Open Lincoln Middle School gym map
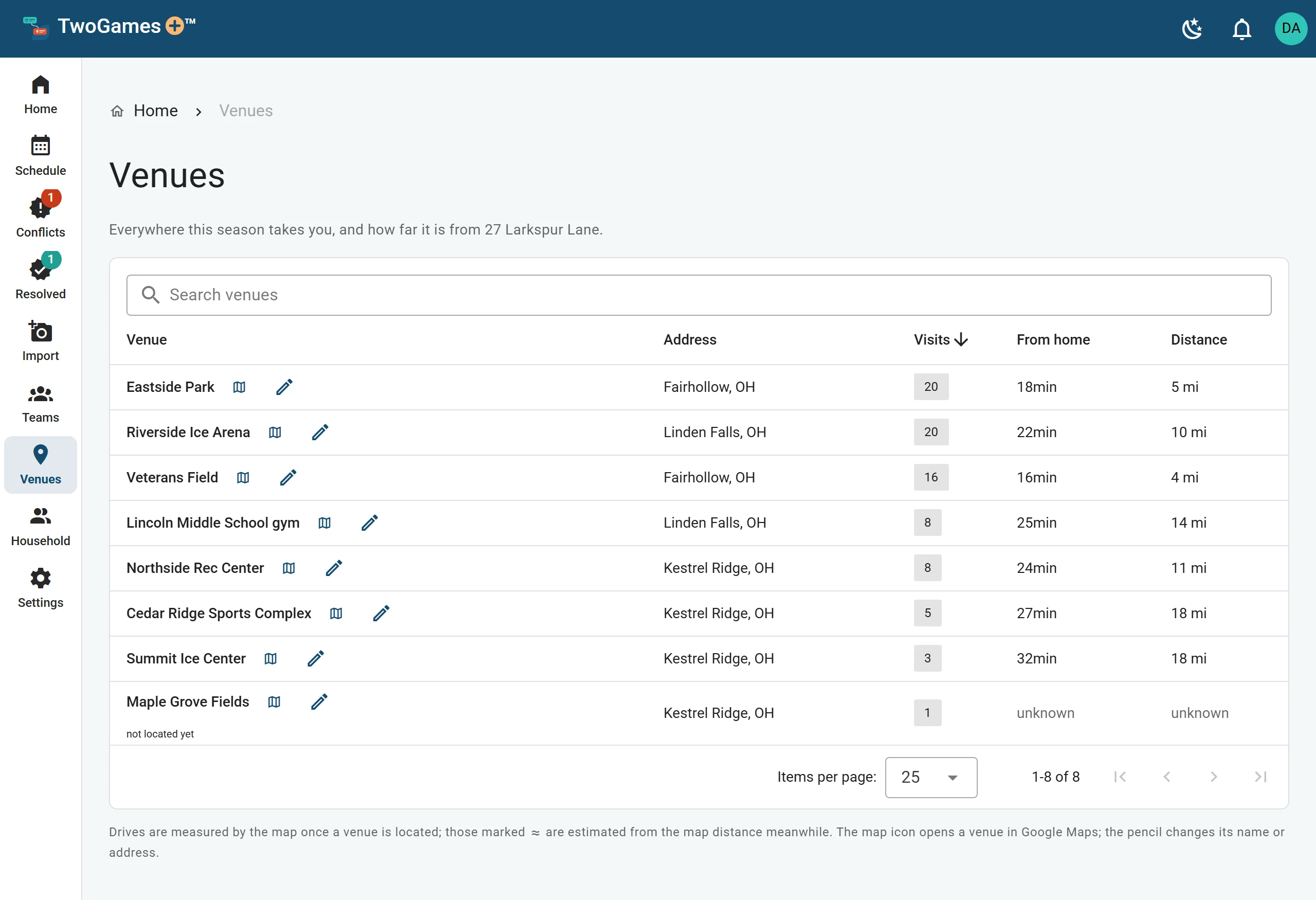 point(324,523)
